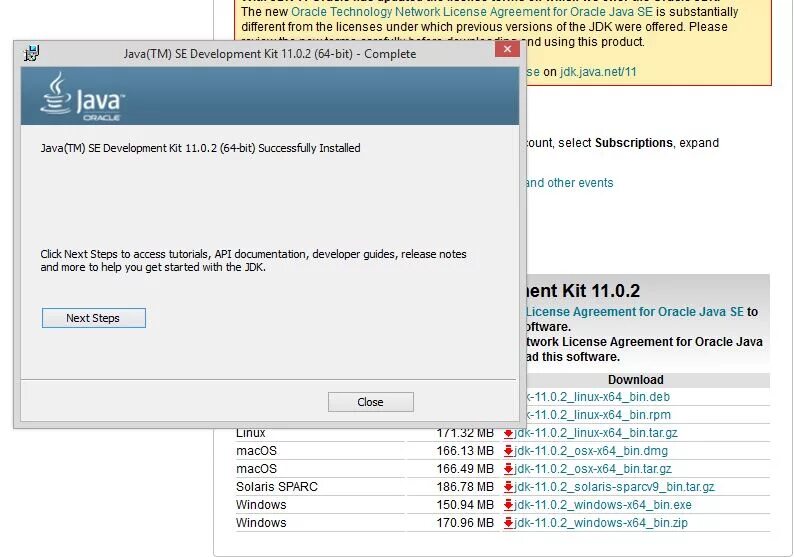Select the '166.13 MB' size cell
The width and height of the screenshot is (794, 557).
point(465,451)
